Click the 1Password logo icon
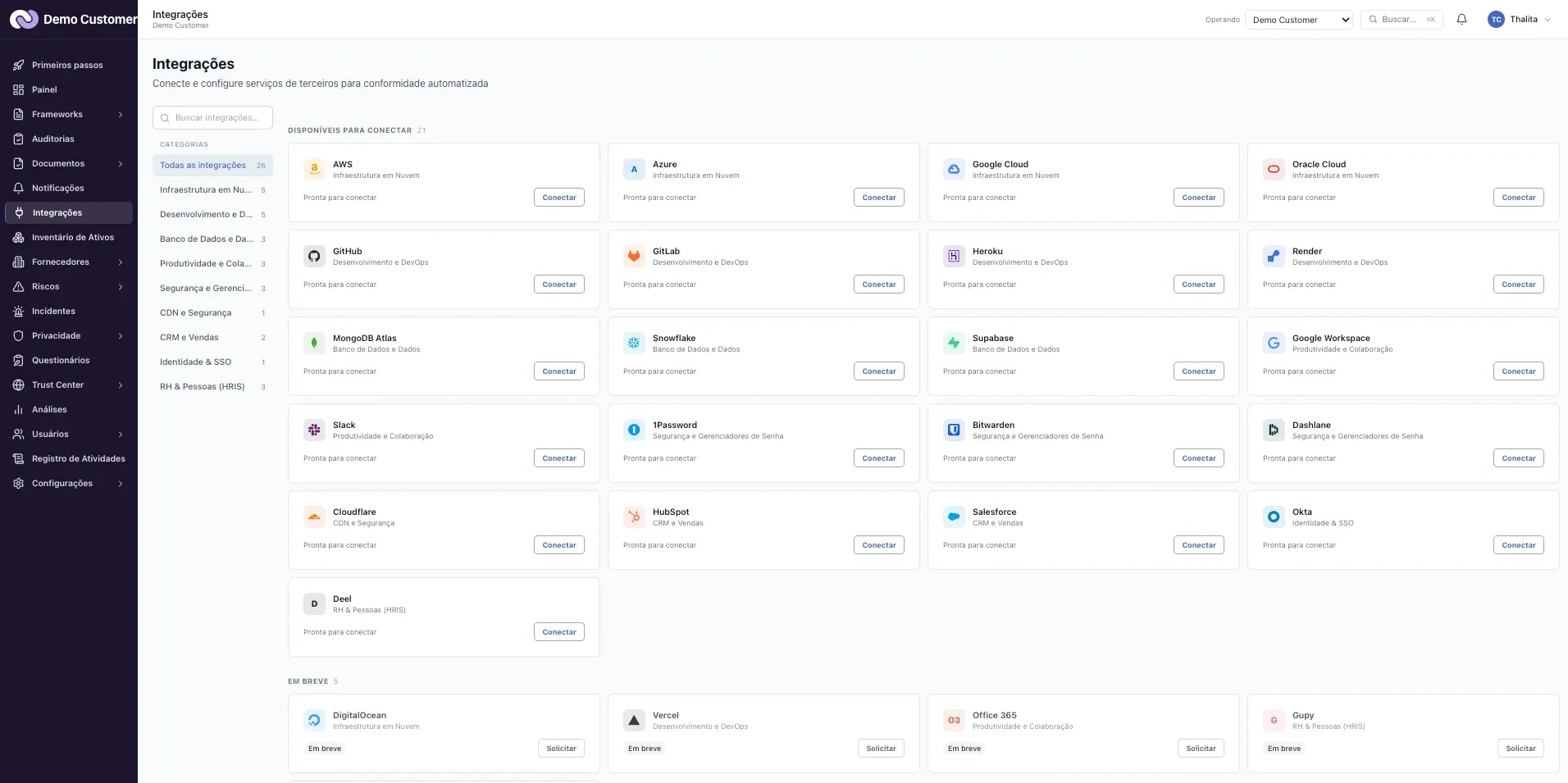 coord(634,430)
